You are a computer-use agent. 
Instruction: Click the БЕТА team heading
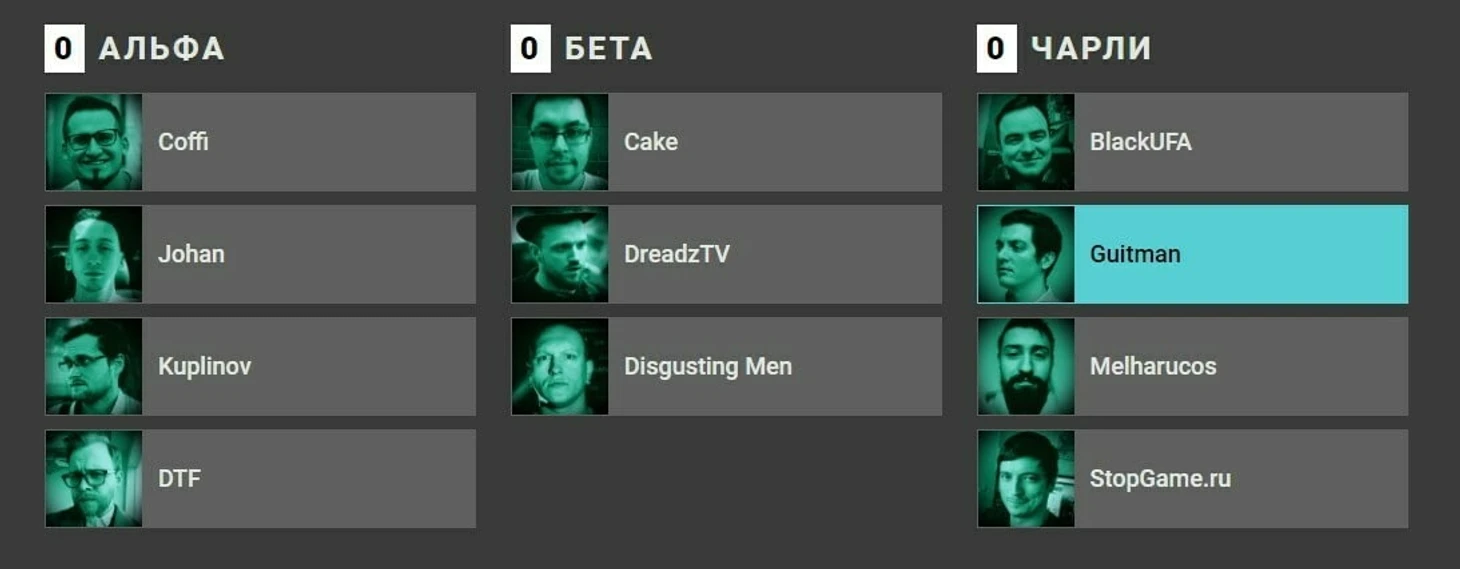point(608,49)
